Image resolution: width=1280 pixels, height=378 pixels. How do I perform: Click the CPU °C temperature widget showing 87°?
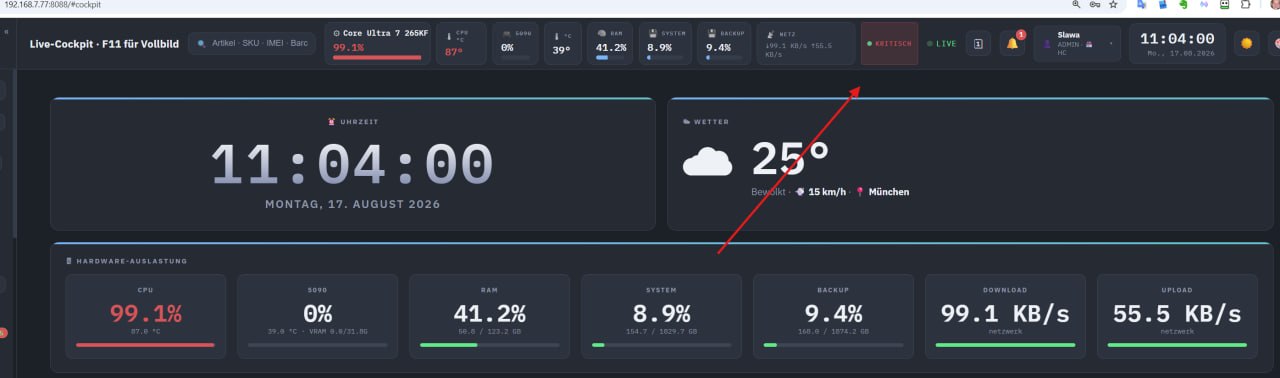coord(461,44)
